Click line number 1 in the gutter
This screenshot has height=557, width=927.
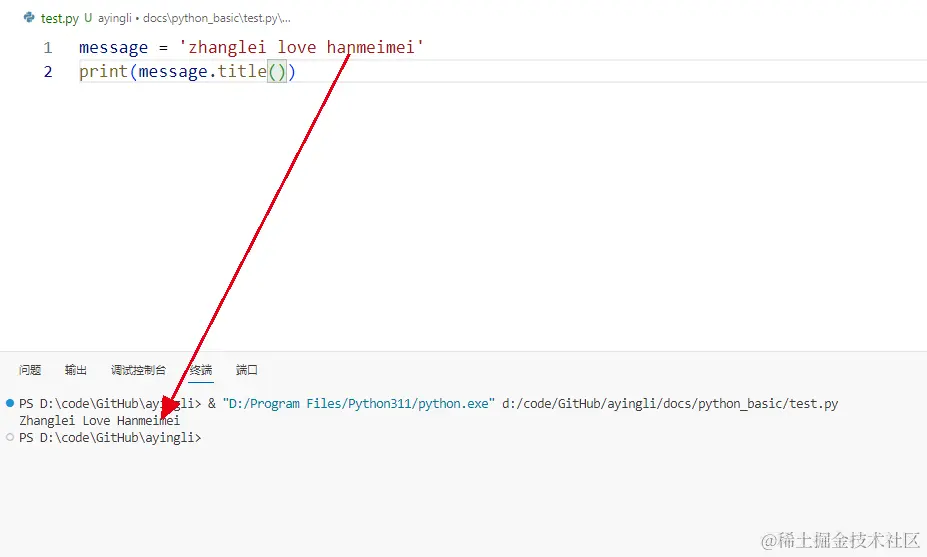(x=48, y=47)
